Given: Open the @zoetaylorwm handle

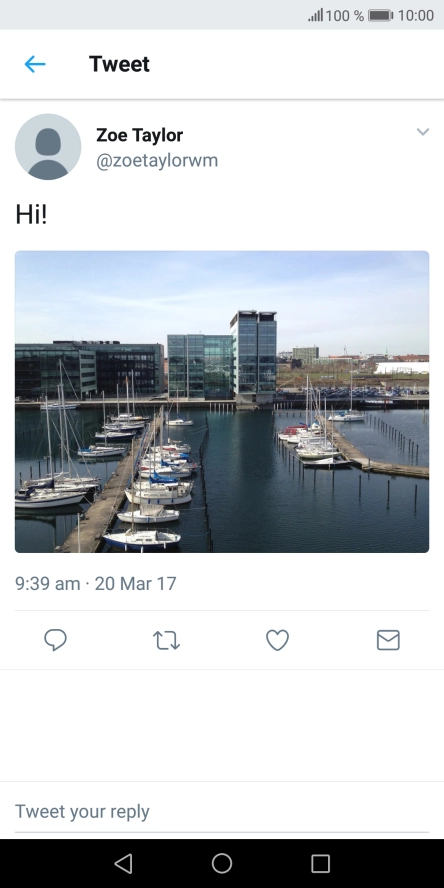Looking at the screenshot, I should pyautogui.click(x=157, y=161).
